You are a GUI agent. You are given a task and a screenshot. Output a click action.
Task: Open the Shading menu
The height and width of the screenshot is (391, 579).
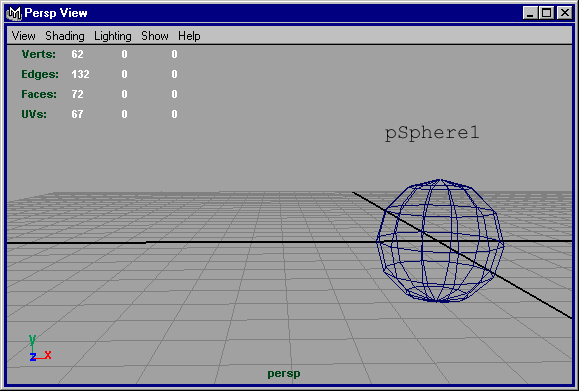point(65,36)
